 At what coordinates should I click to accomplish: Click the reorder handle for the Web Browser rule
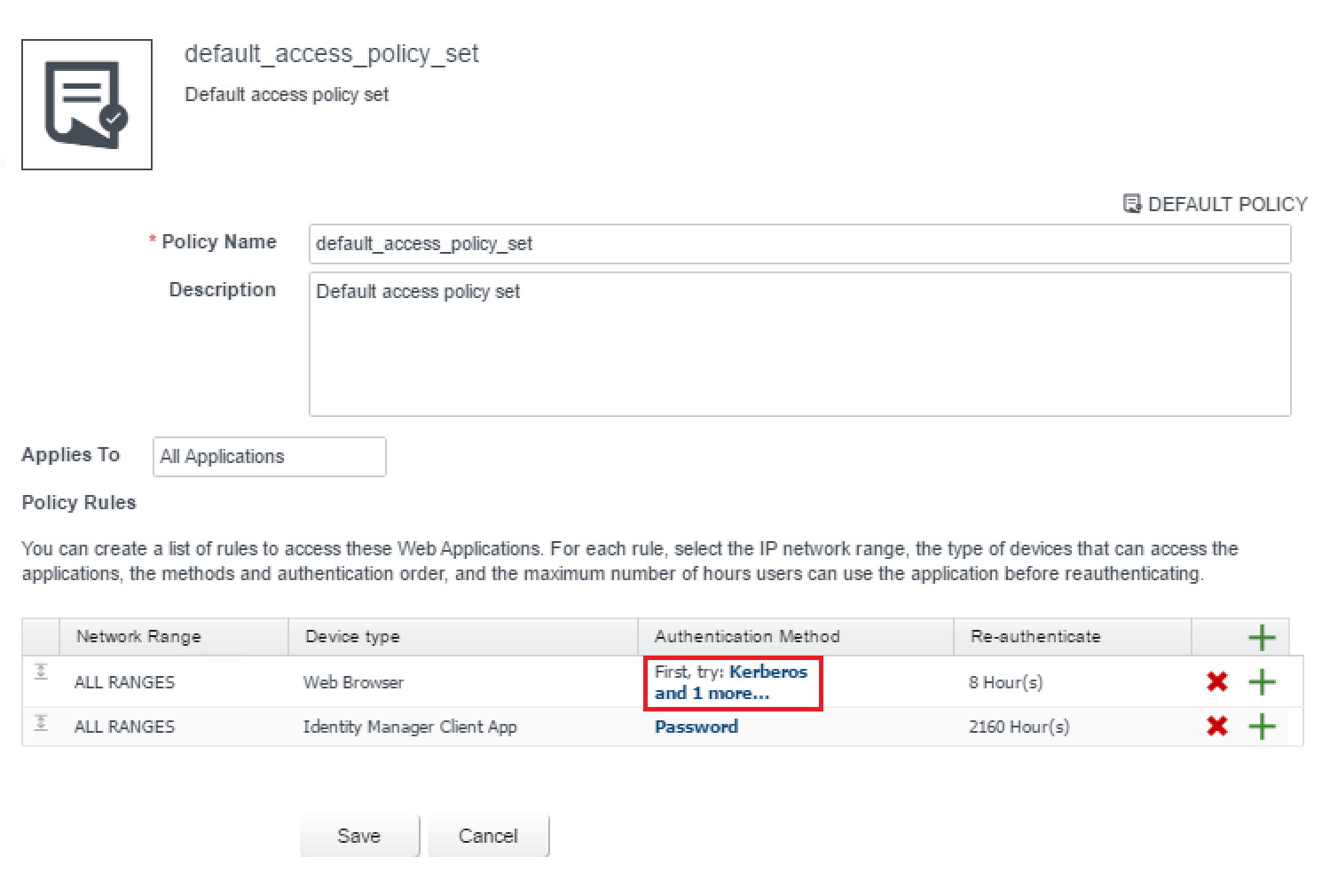tap(41, 672)
